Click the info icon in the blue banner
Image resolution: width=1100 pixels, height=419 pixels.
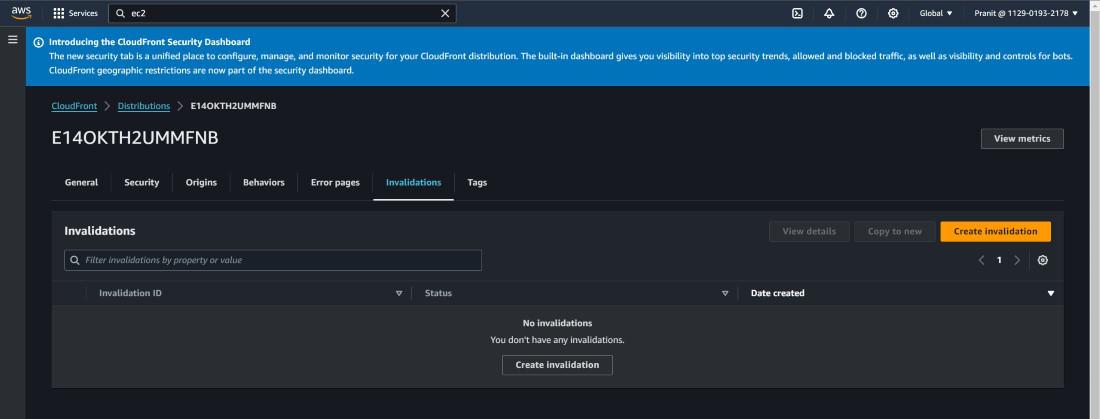[39, 42]
